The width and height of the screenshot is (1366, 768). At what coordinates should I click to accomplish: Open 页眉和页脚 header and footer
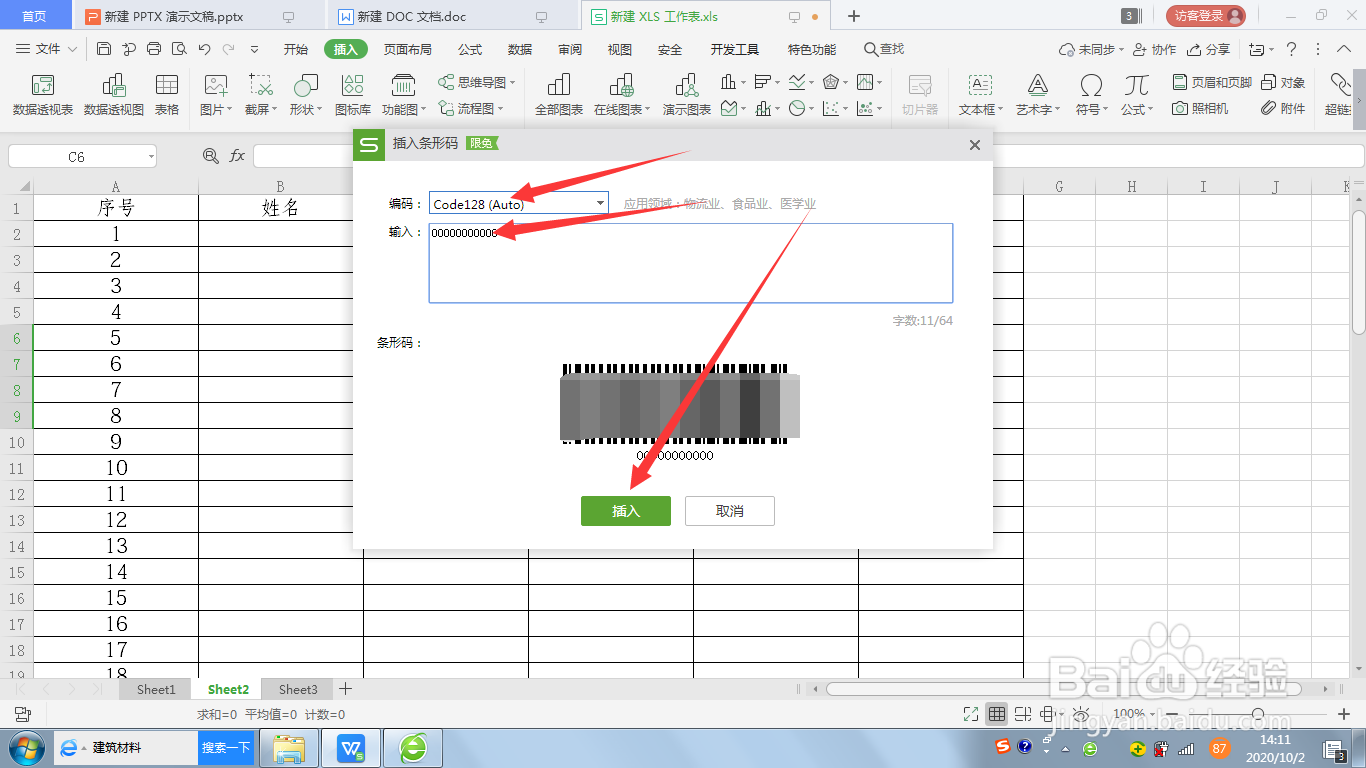pos(1212,83)
